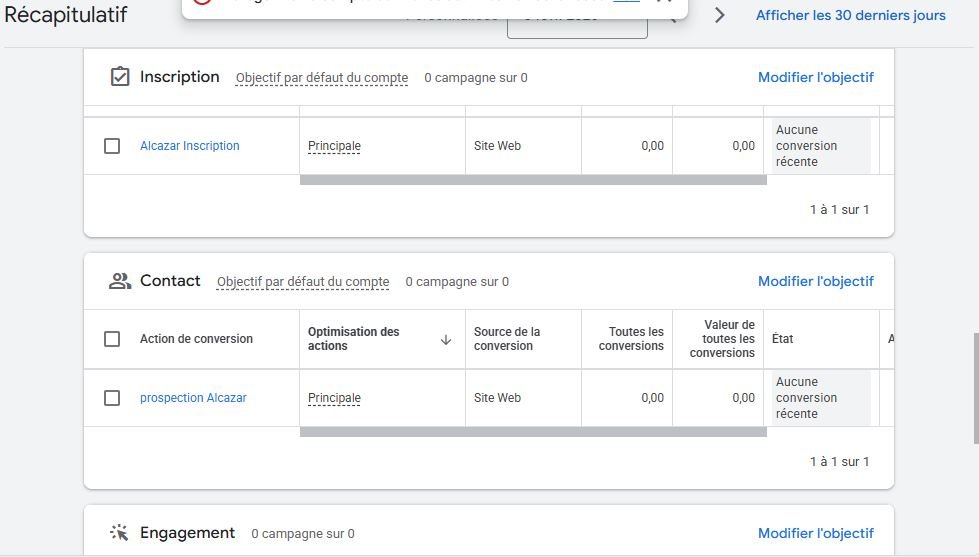Click Modifier l'objectif for Engagement
979x557 pixels.
point(815,533)
